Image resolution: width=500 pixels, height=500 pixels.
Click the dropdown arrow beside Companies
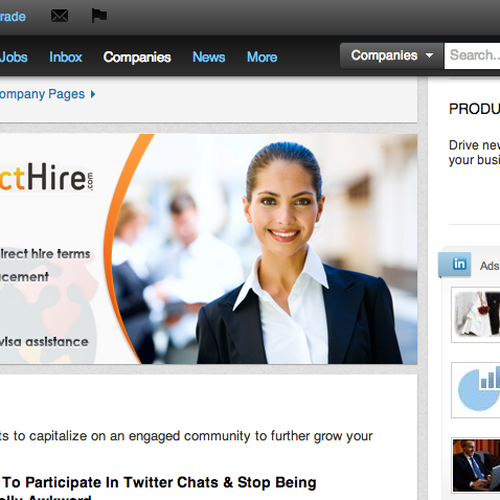tap(430, 56)
